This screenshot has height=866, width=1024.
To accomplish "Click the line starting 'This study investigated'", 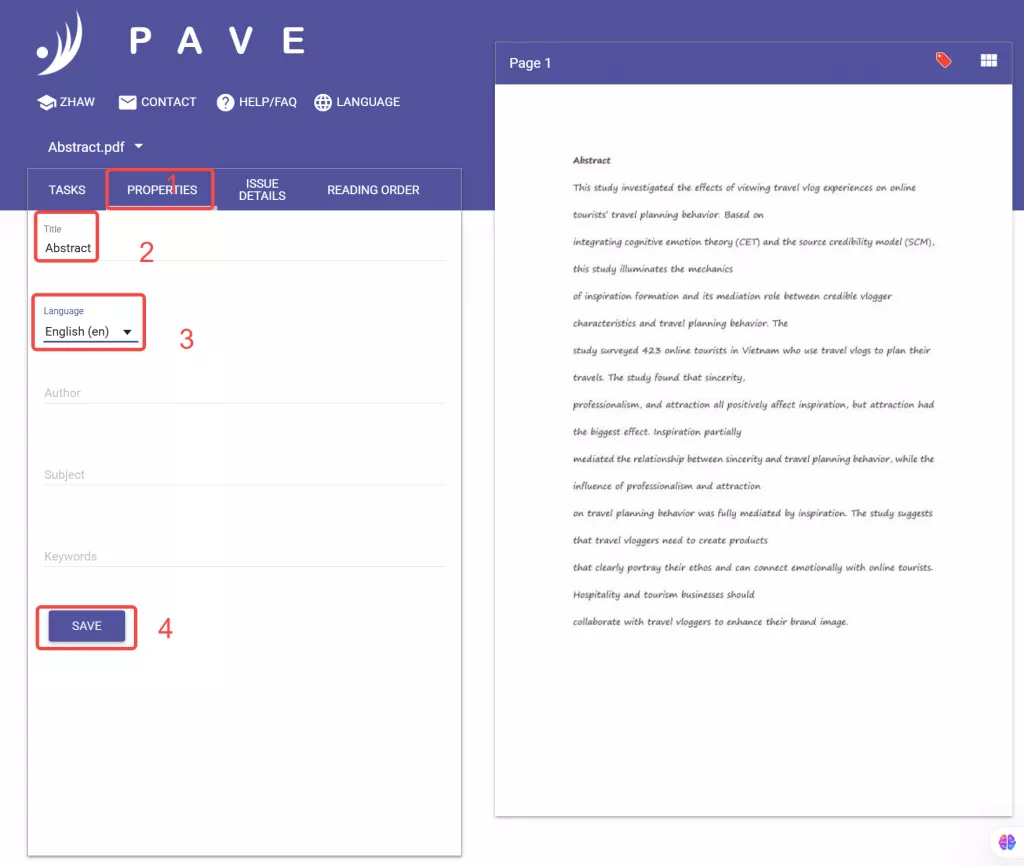I will [x=744, y=188].
